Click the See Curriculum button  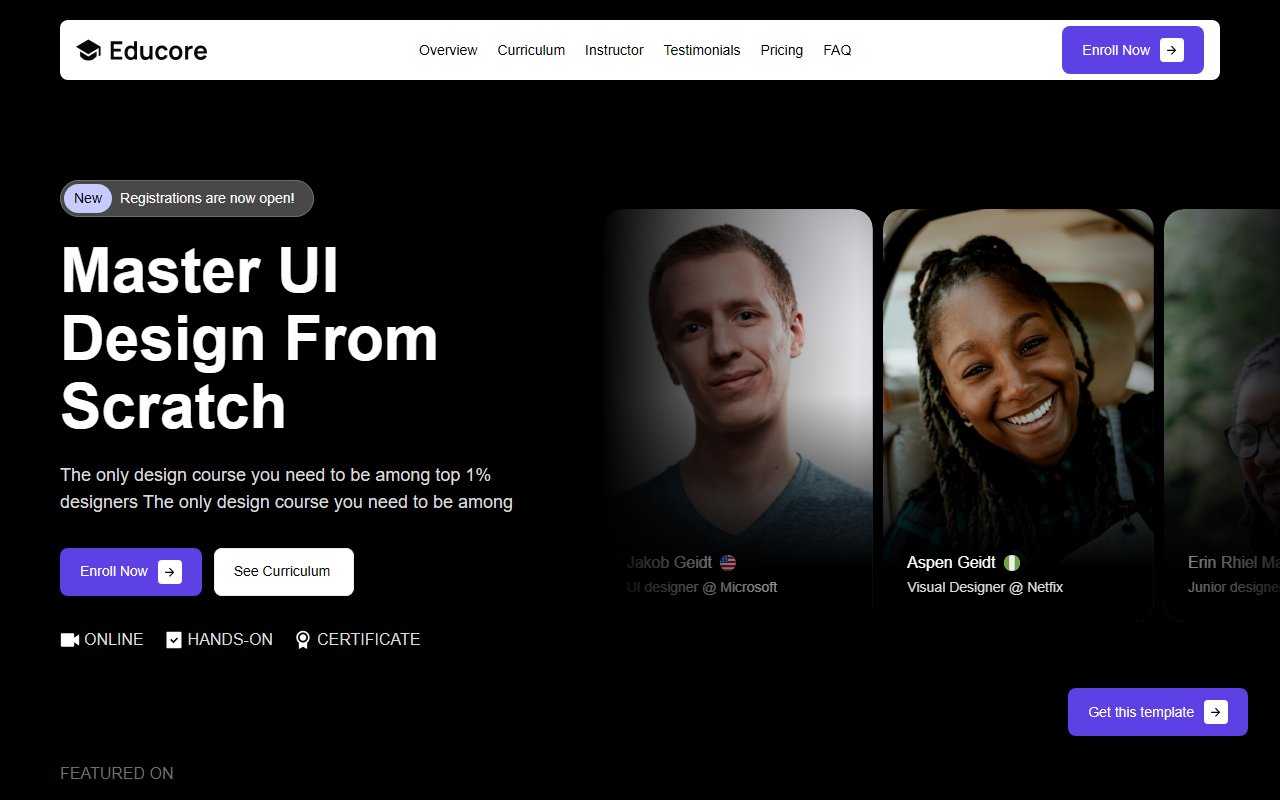[283, 571]
